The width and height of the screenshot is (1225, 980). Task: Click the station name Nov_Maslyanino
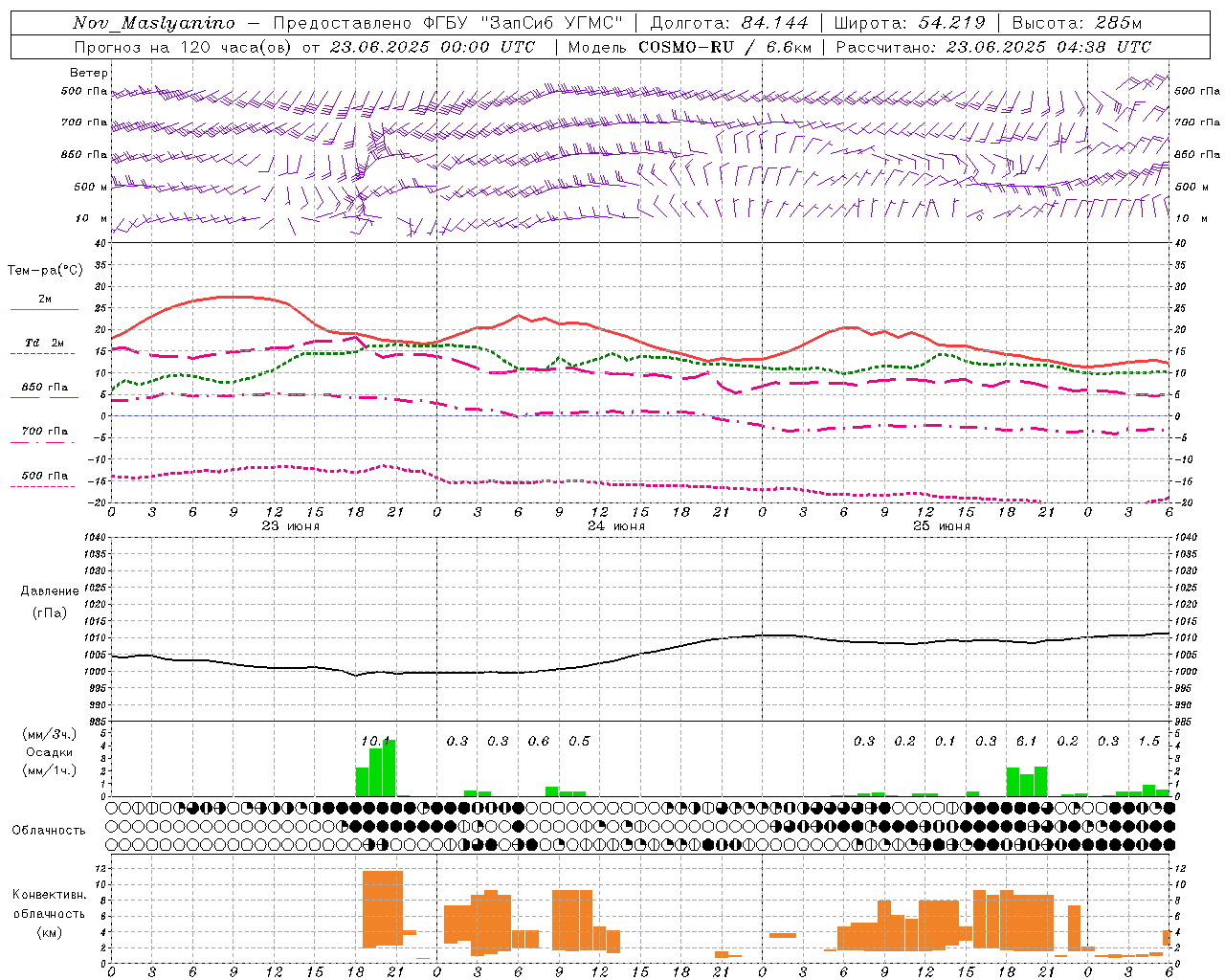(154, 23)
